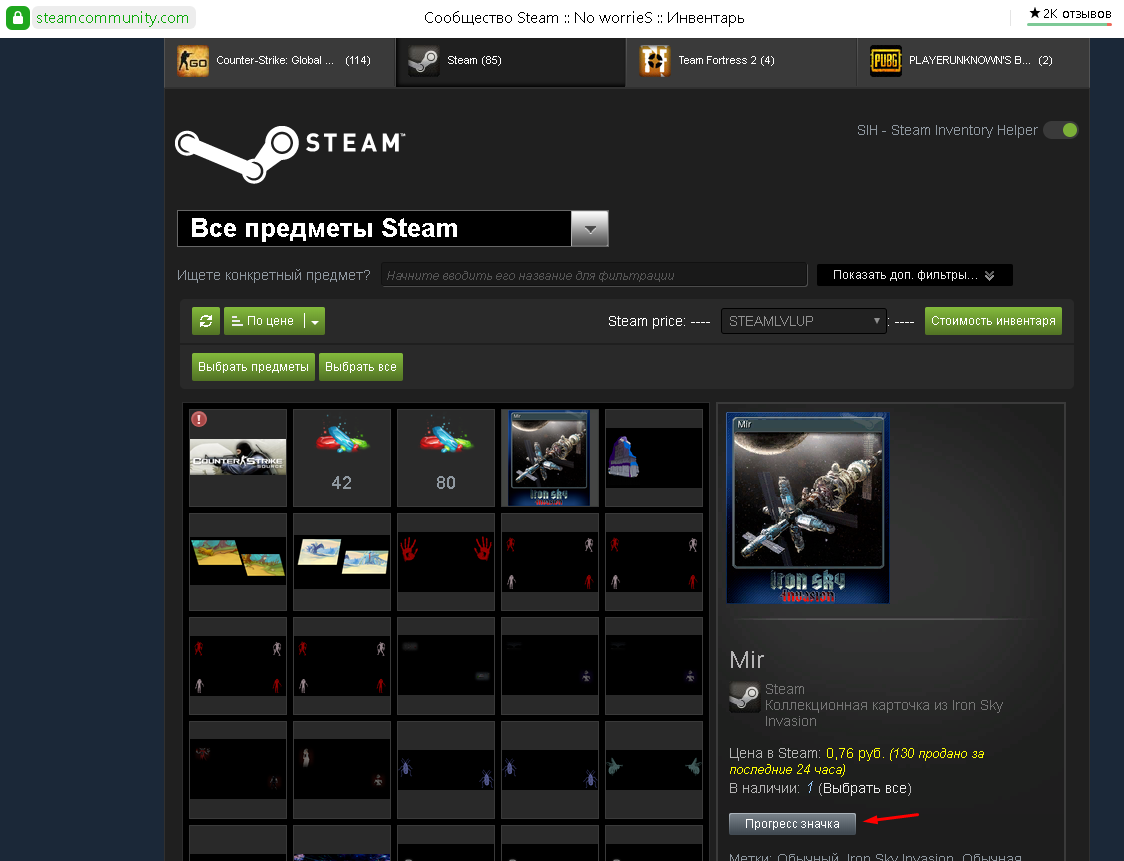
Task: Select the purple building item thumbnail
Action: [x=654, y=457]
